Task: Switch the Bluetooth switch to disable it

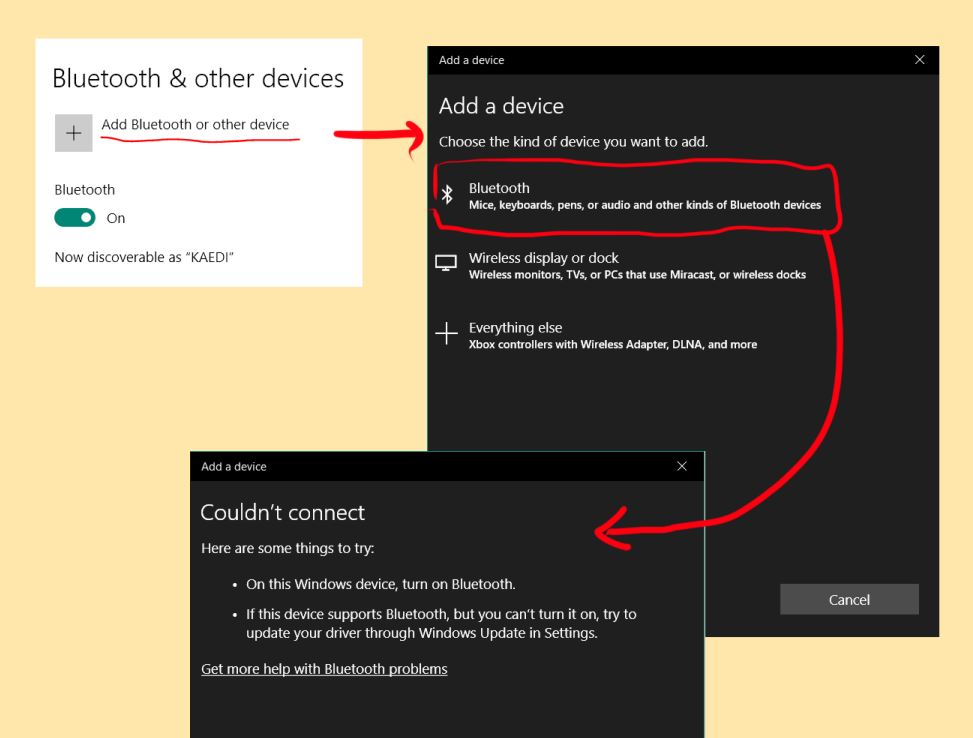Action: [x=74, y=217]
